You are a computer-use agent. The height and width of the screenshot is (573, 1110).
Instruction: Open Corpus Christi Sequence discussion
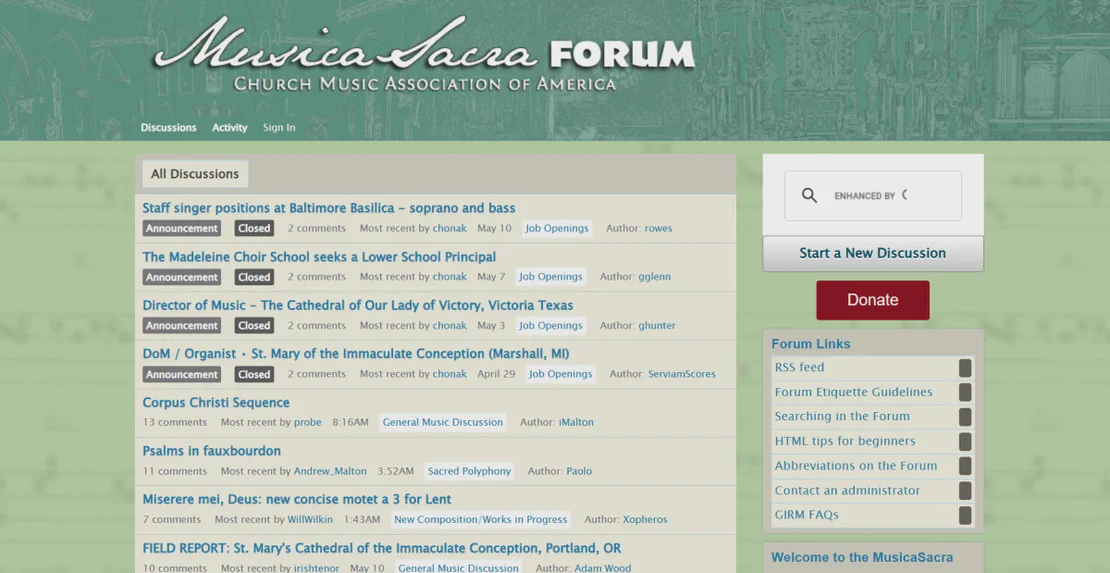tap(216, 402)
